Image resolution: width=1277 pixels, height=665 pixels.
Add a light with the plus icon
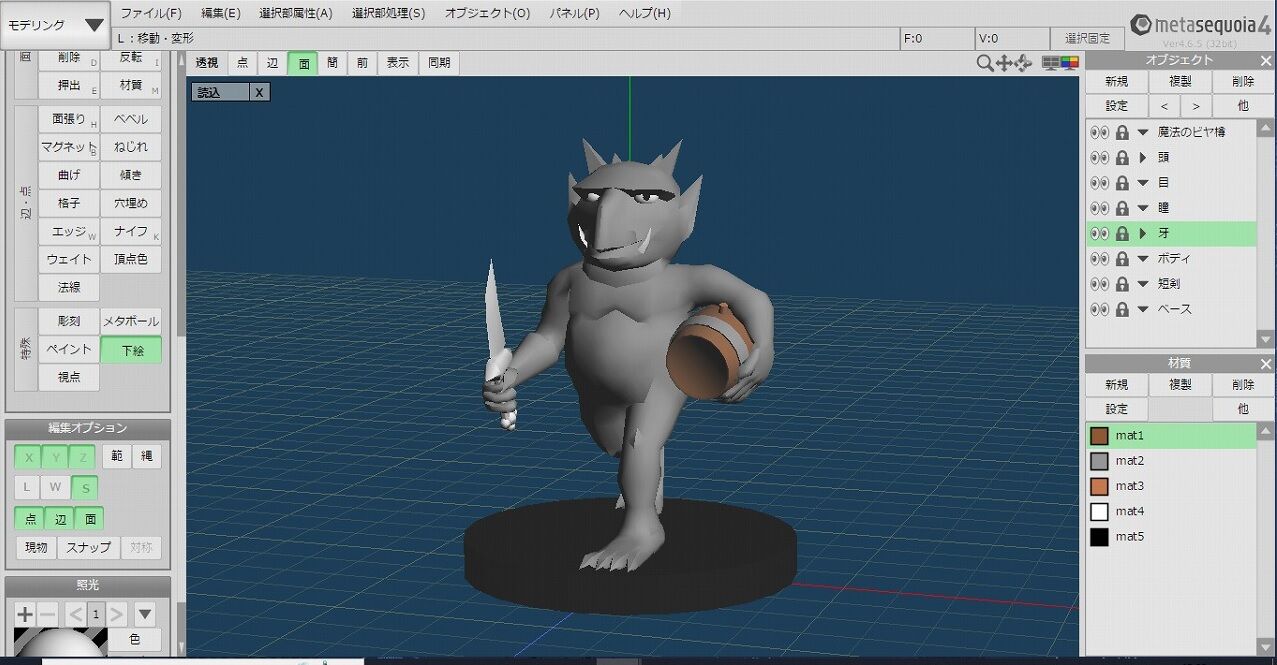pos(25,614)
